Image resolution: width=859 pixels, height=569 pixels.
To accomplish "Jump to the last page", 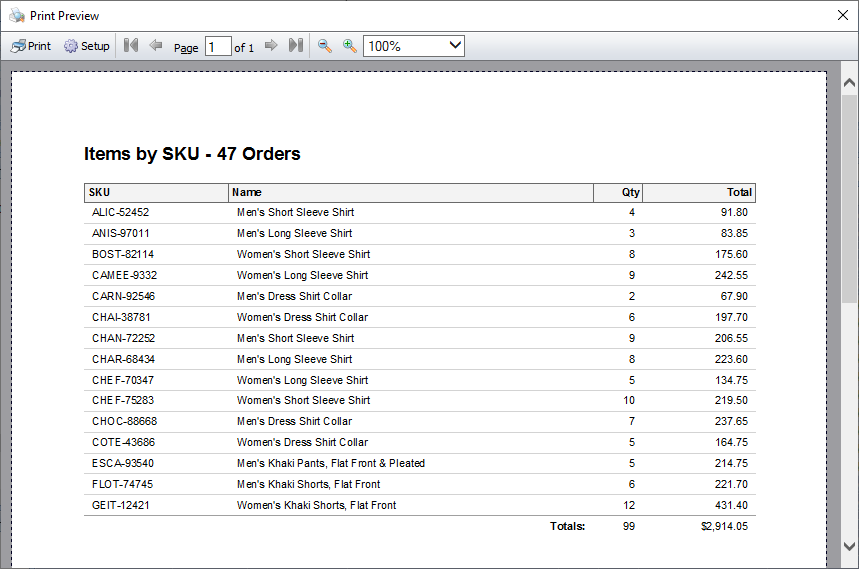I will [x=296, y=45].
